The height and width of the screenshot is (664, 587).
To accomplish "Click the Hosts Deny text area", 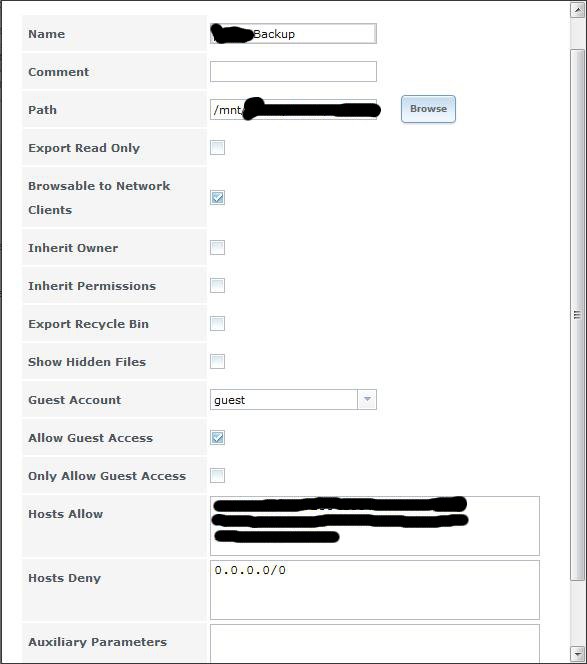I will pyautogui.click(x=375, y=590).
